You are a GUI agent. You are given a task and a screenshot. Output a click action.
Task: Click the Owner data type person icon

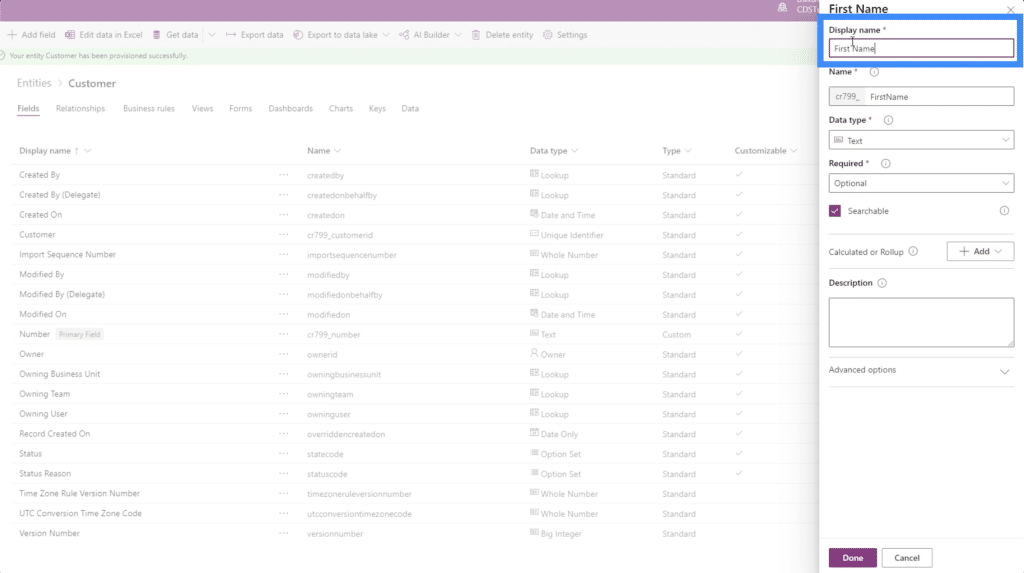click(534, 353)
